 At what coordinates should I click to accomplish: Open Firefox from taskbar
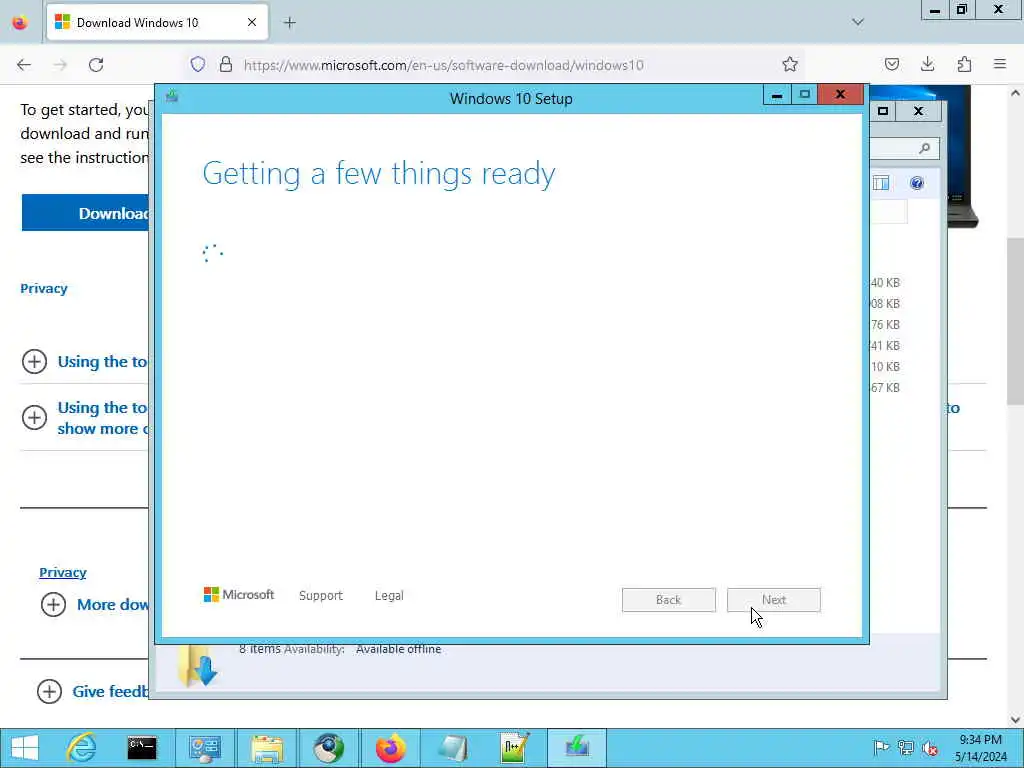pyautogui.click(x=391, y=748)
